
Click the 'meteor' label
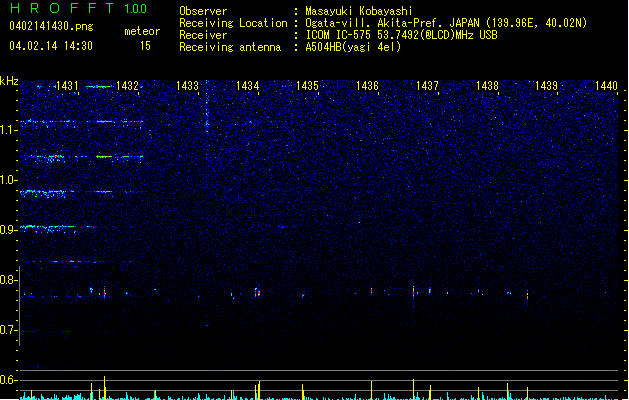pos(142,31)
